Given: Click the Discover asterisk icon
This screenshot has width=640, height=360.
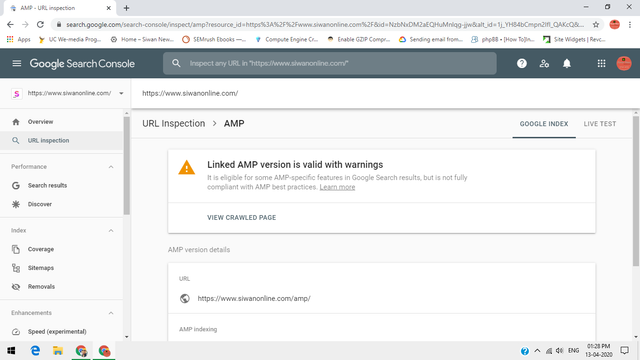Looking at the screenshot, I should [x=16, y=204].
